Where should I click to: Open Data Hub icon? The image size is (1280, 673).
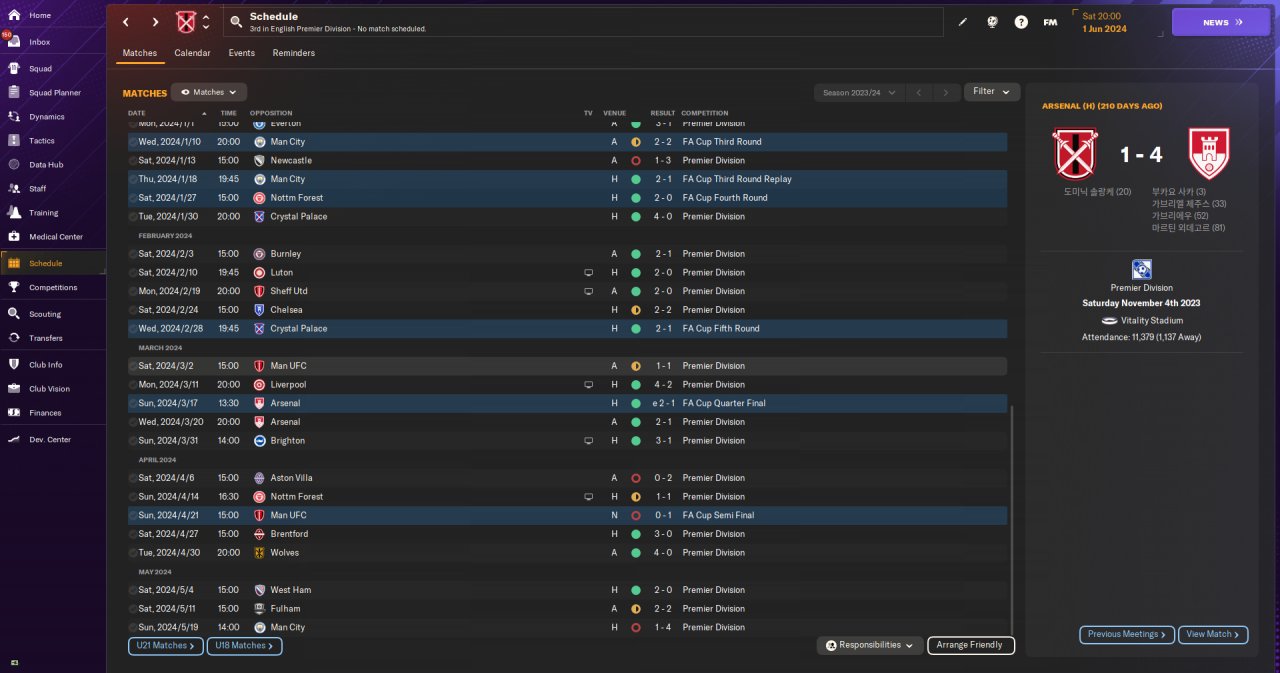tap(14, 164)
